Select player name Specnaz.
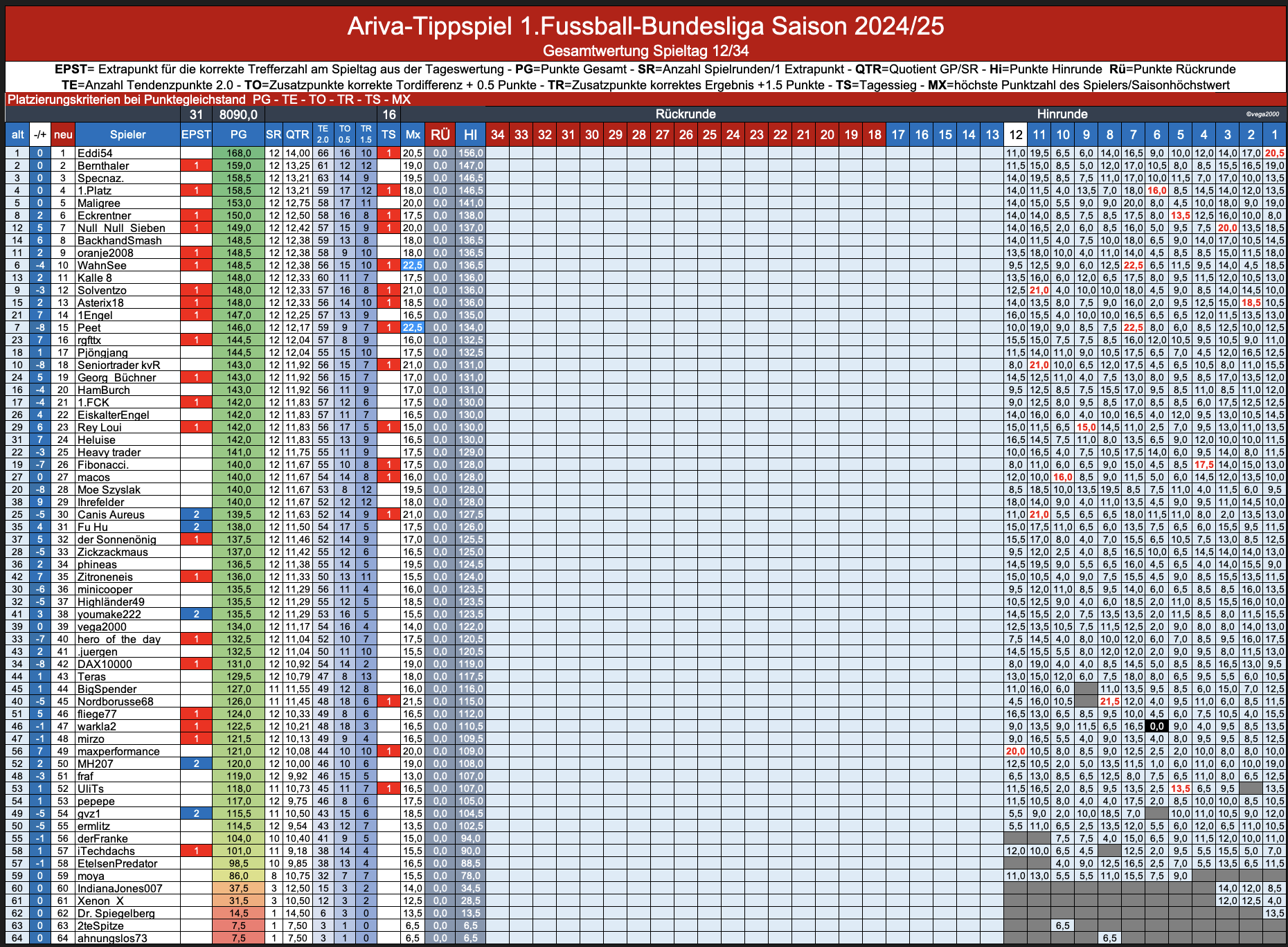 click(100, 178)
